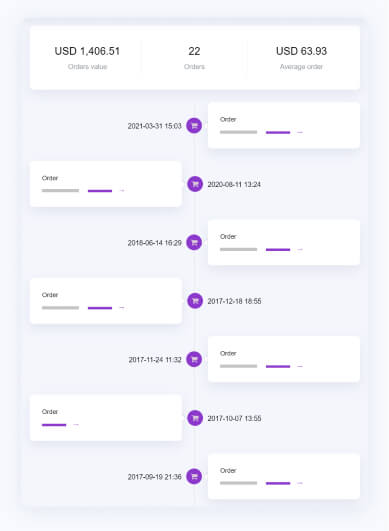Select the order card dated 2017-10-07

106,418
